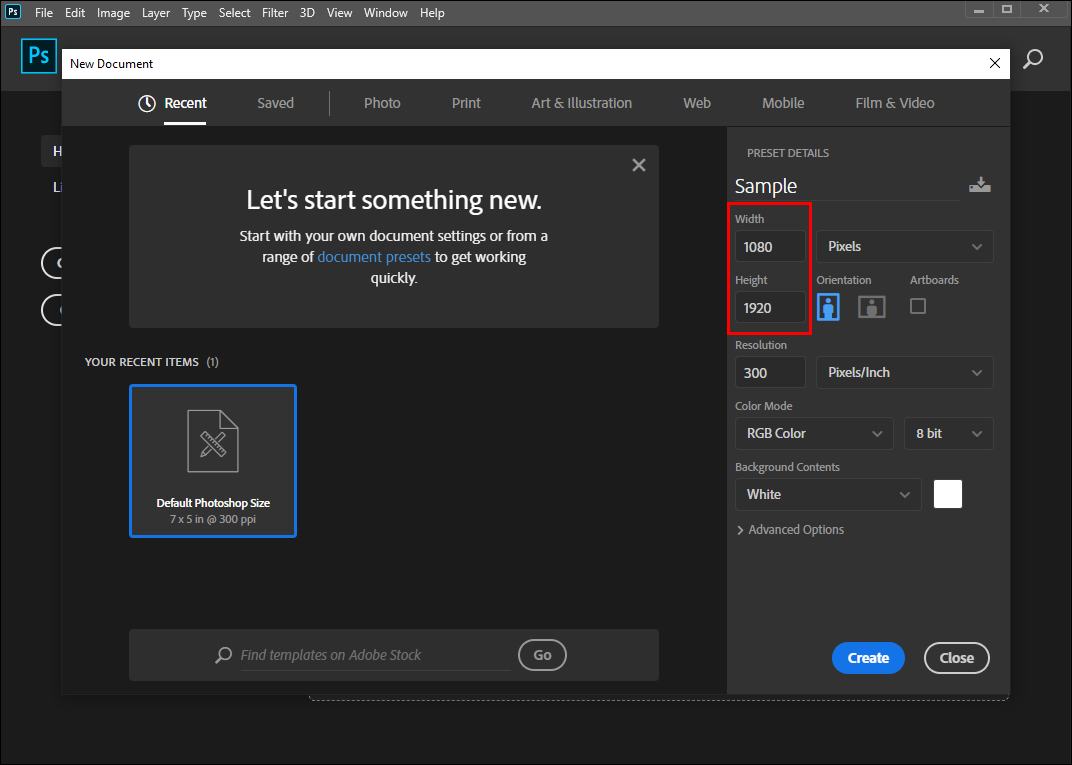Click the Adobe Stock search magnifier icon
This screenshot has width=1072, height=765.
click(x=223, y=655)
